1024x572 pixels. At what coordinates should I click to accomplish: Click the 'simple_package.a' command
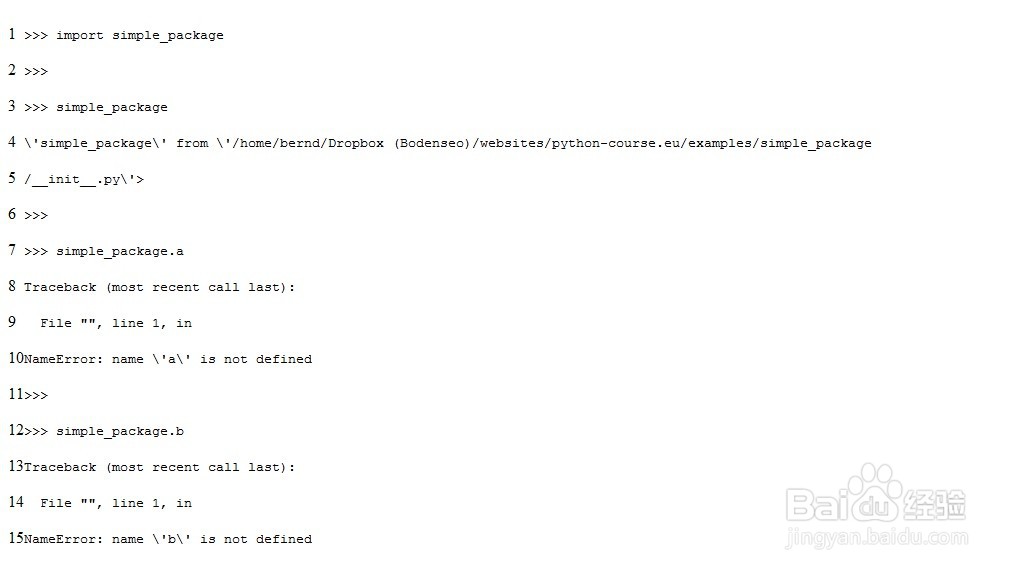click(x=120, y=251)
